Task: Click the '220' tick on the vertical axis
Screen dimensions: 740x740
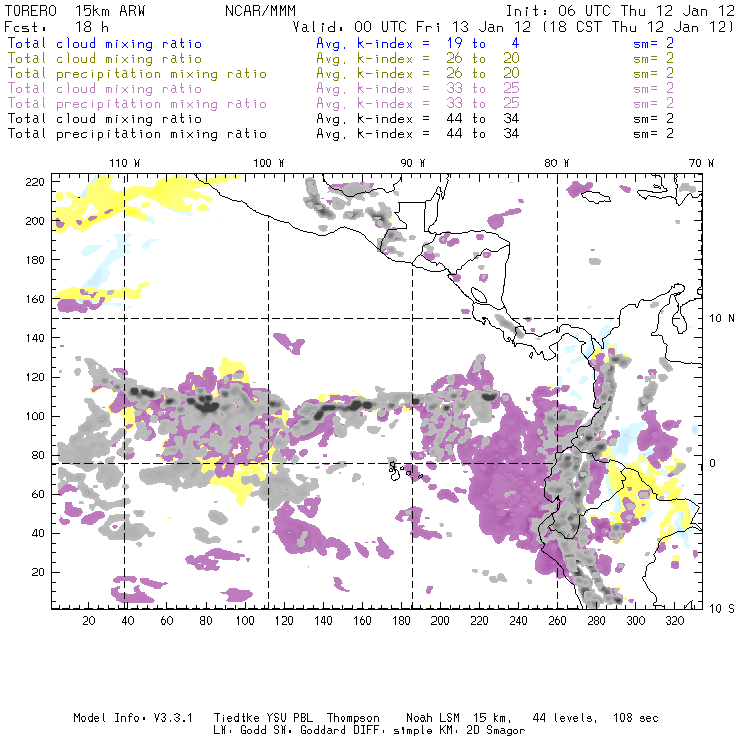Action: coord(35,182)
